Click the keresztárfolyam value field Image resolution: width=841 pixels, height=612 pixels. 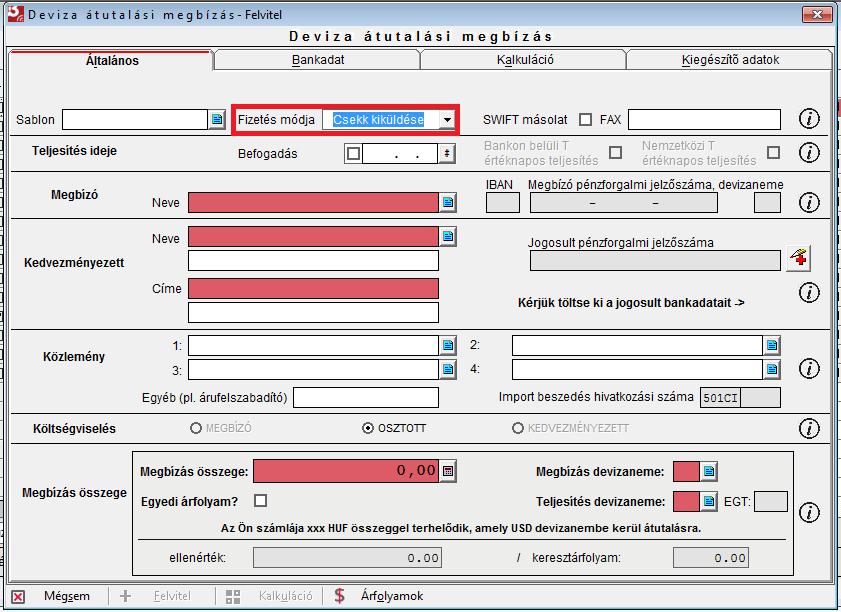711,558
